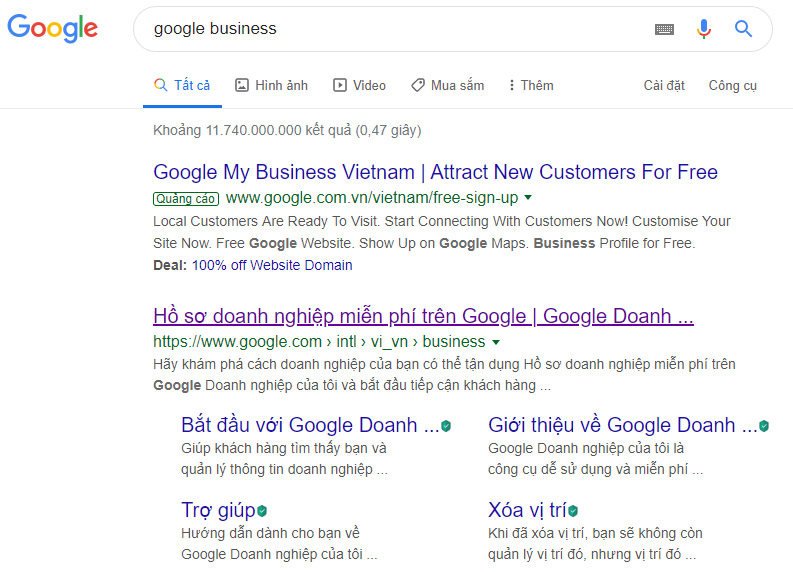This screenshot has height=572, width=793.
Task: Click snippet 'Giúp khách hàng tìm thấy bạn và'
Action: point(284,448)
